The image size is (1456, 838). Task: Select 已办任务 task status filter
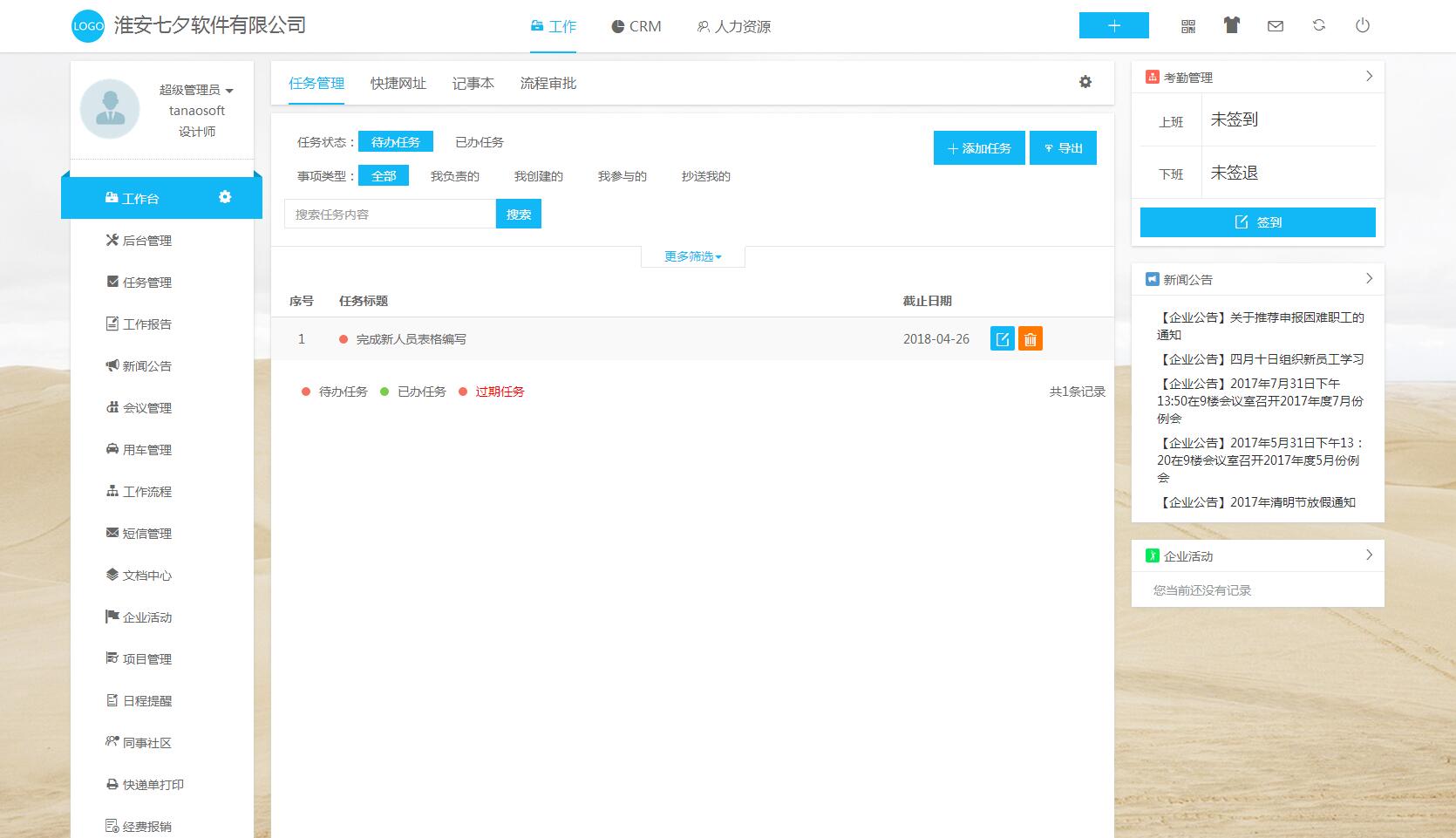click(480, 142)
